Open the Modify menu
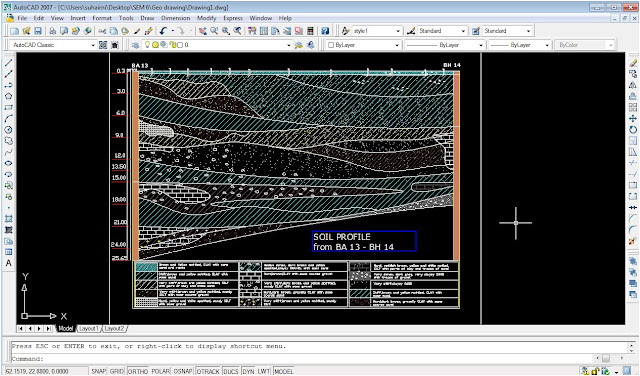The height and width of the screenshot is (376, 640). [207, 18]
